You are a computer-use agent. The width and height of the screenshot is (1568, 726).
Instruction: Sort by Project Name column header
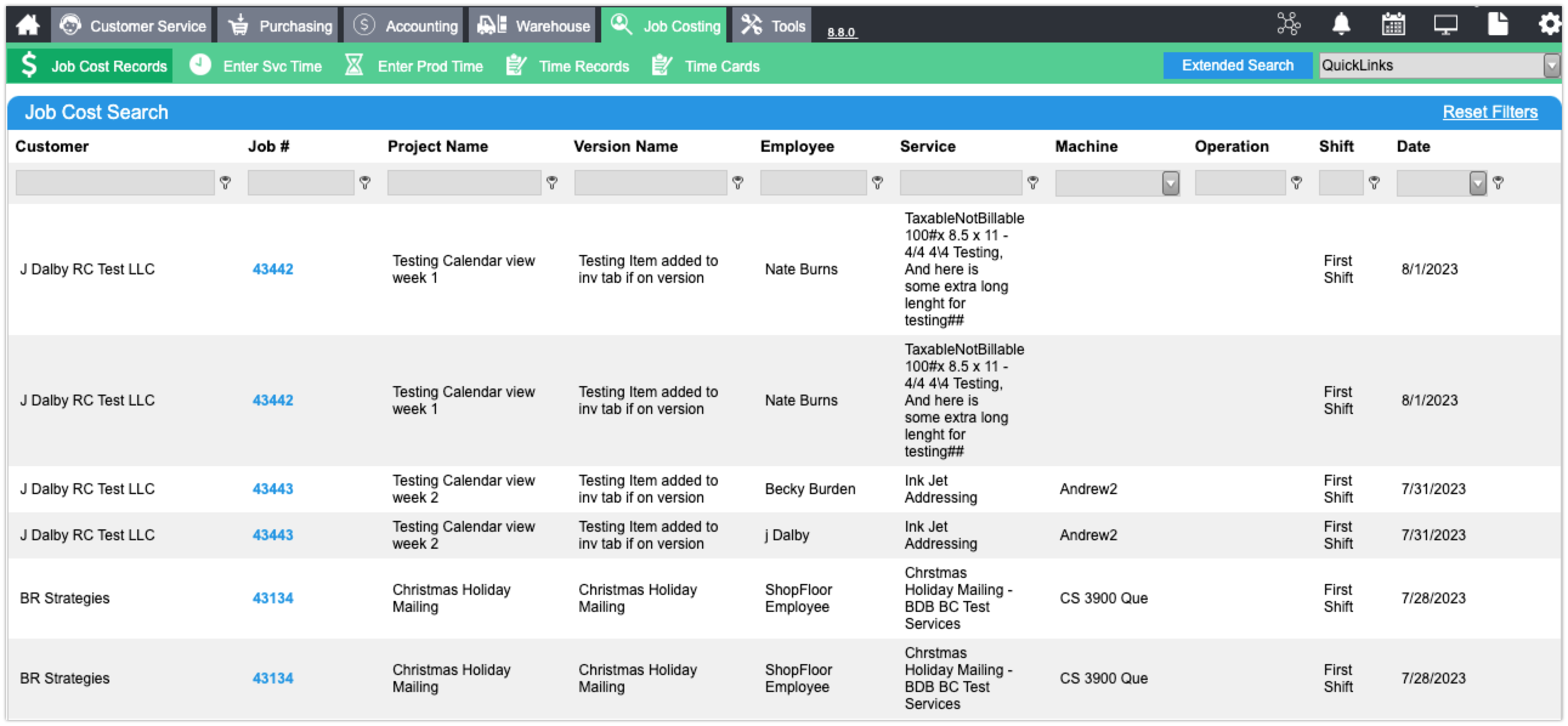438,146
